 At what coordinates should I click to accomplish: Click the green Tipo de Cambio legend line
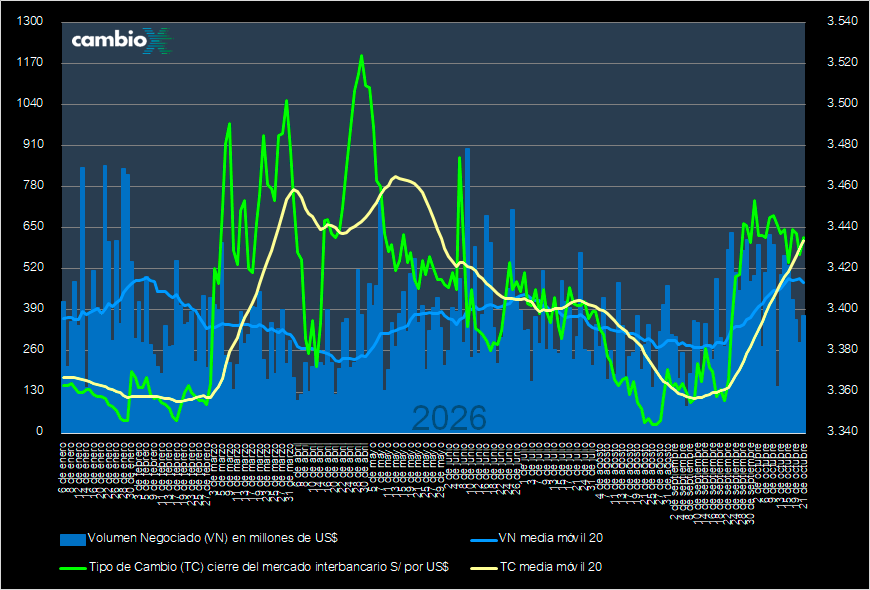pyautogui.click(x=73, y=568)
